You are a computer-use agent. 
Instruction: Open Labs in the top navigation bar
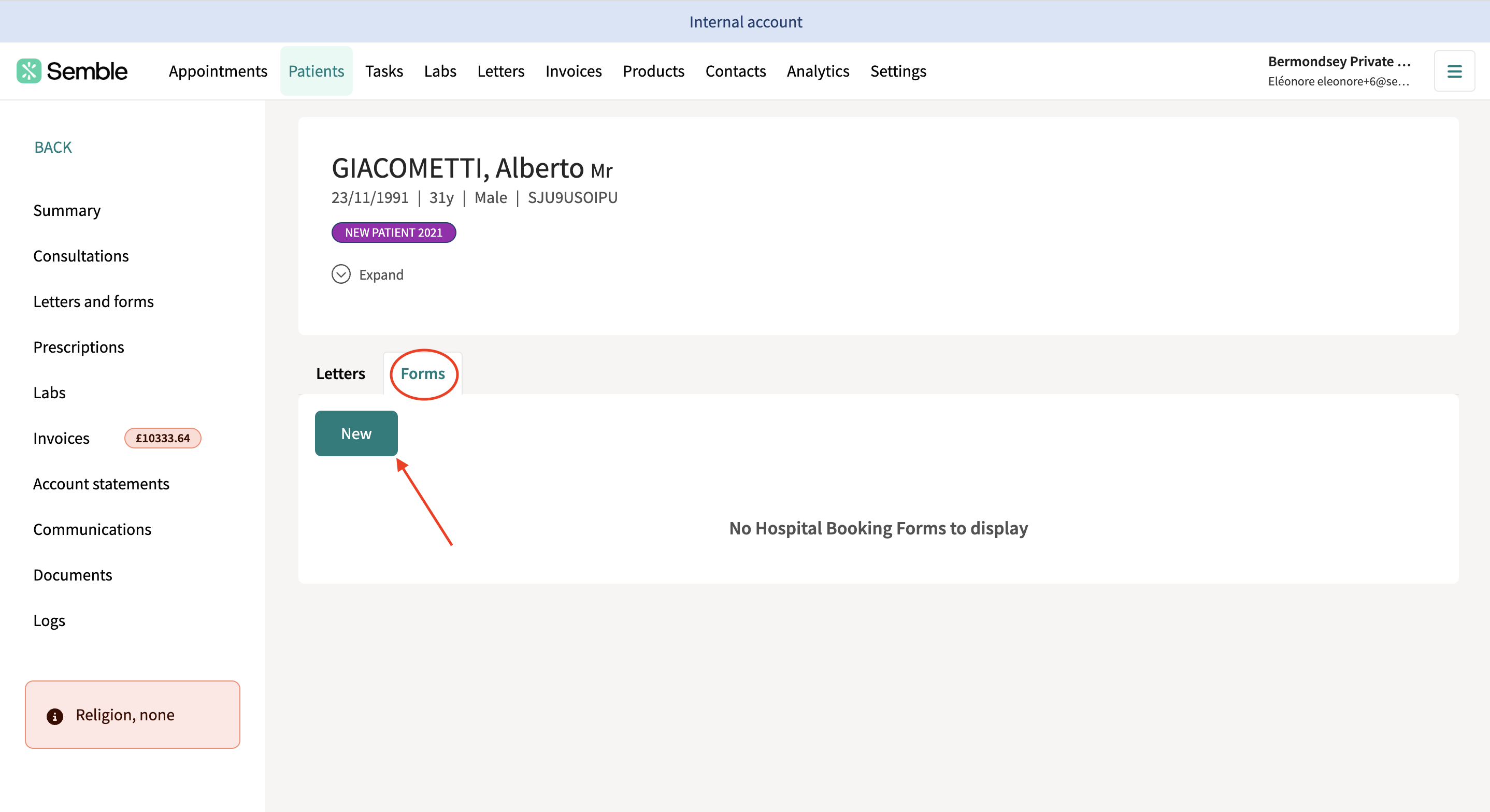click(x=440, y=71)
